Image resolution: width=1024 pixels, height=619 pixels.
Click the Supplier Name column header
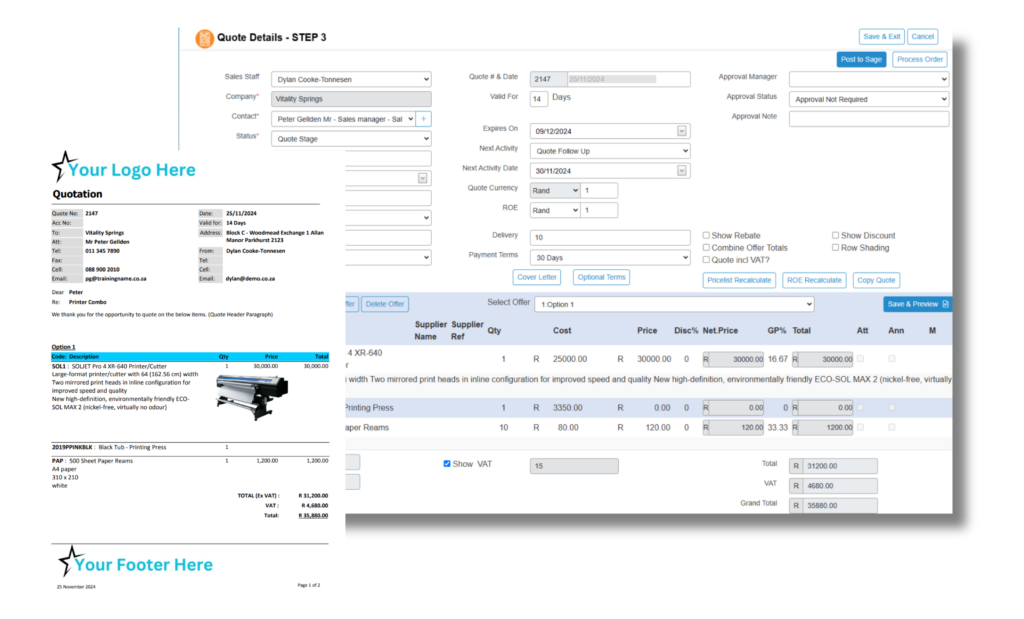(x=430, y=330)
